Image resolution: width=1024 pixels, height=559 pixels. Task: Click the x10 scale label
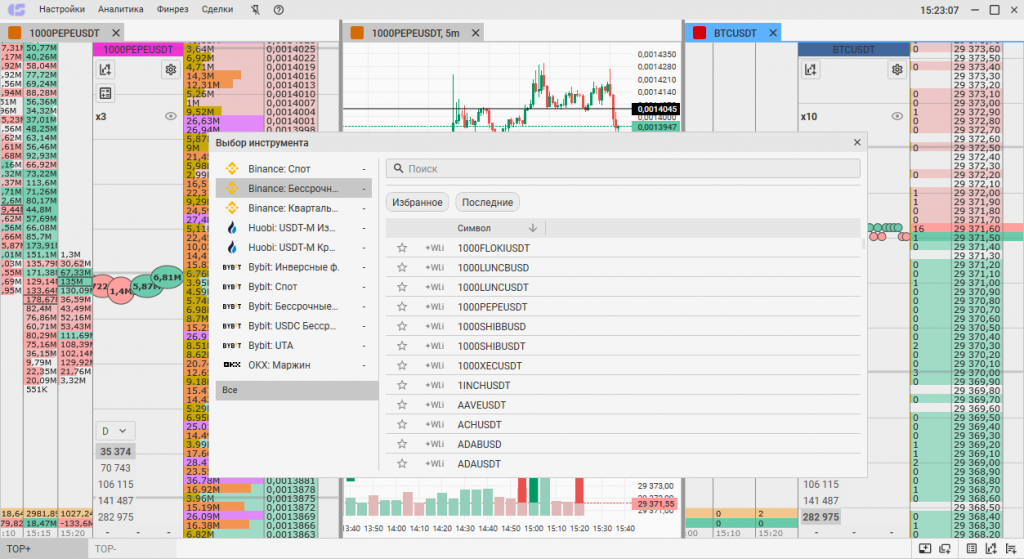click(808, 116)
